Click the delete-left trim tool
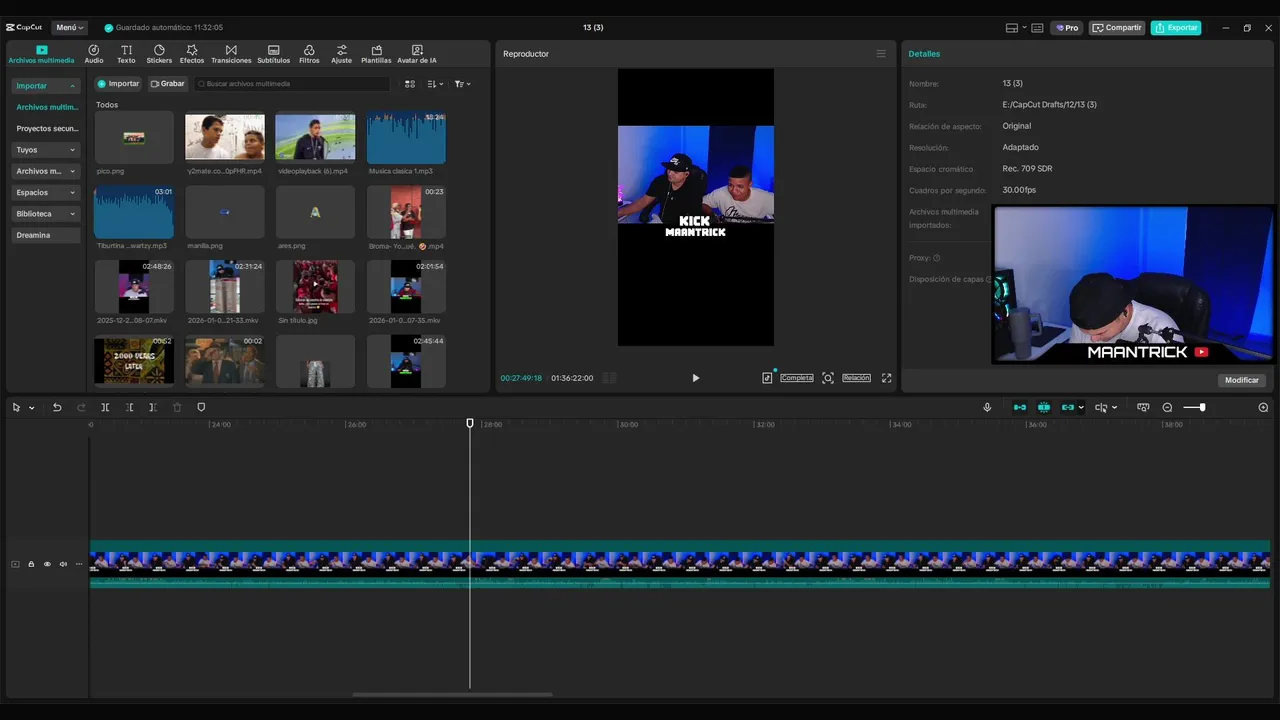This screenshot has width=1280, height=720. [x=129, y=407]
